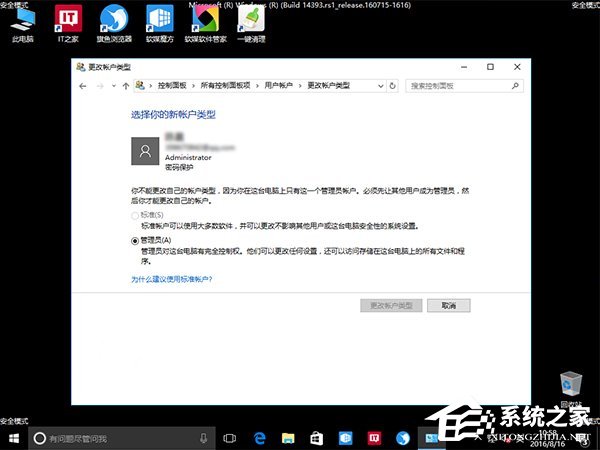Screen dimensions: 600x450
Task: Navigate to 所有控制面板项 breadcrumb
Action: [225, 86]
